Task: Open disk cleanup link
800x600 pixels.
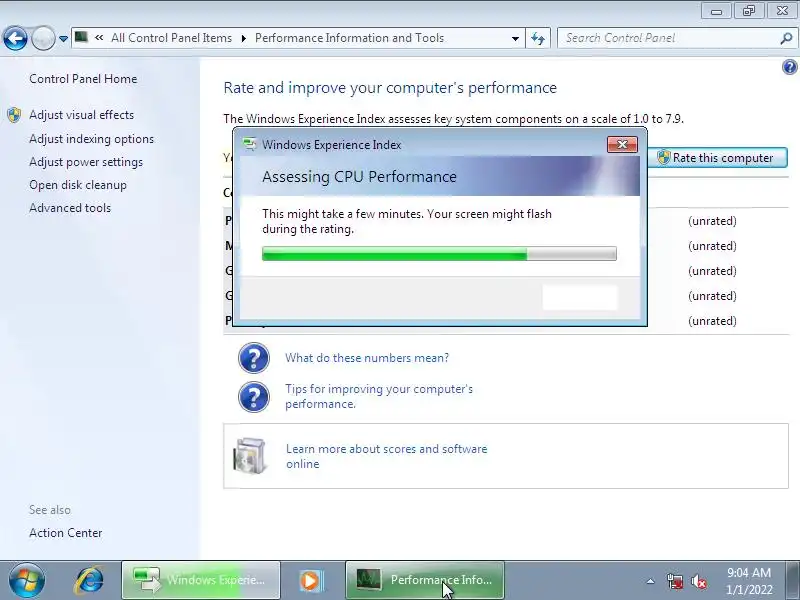Action: tap(78, 185)
